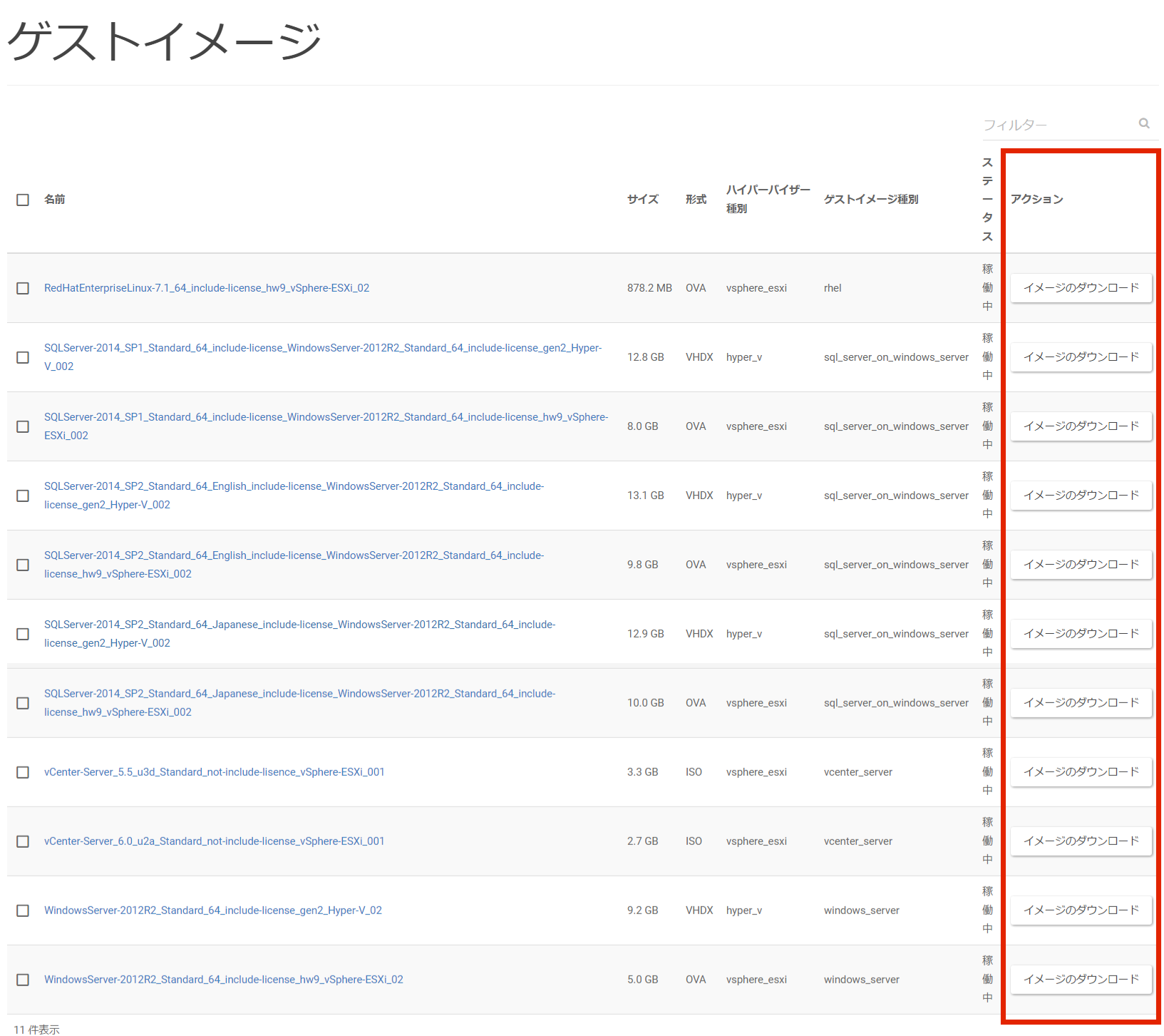Image resolution: width=1164 pixels, height=1036 pixels.
Task: Download vCenter-Server_5.5 image via イメージのダウンロード
Action: 1081,772
